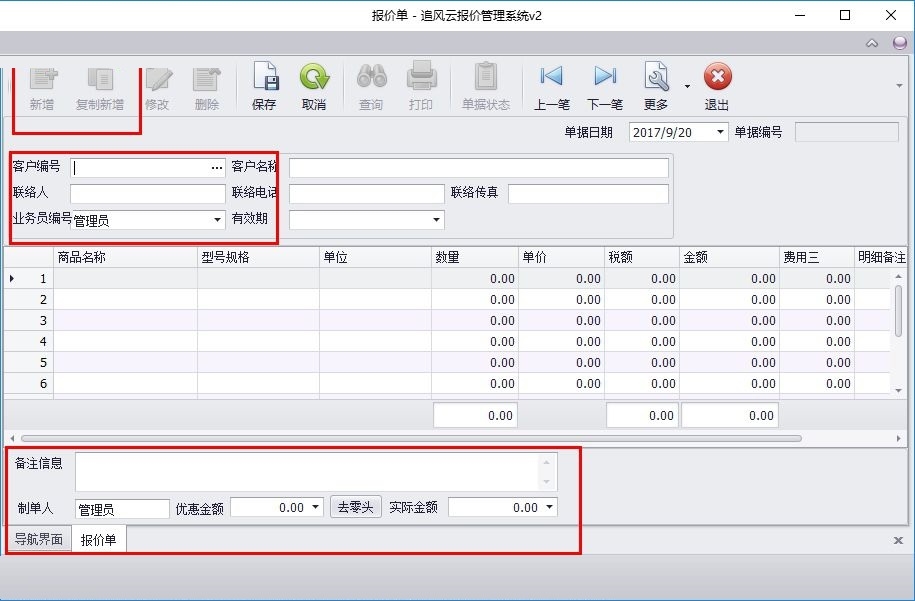Click the 联络电话 input field

point(366,193)
